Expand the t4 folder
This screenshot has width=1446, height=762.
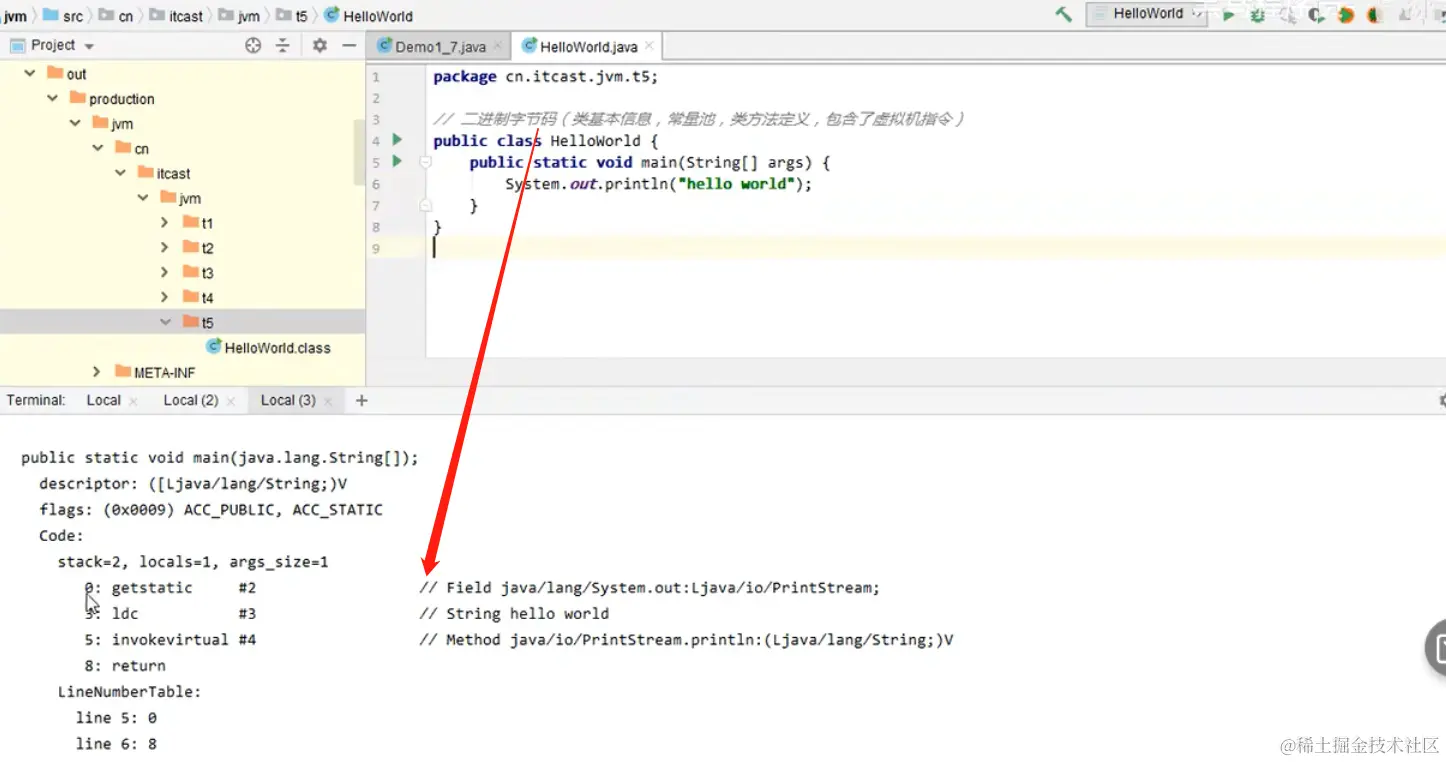[164, 297]
